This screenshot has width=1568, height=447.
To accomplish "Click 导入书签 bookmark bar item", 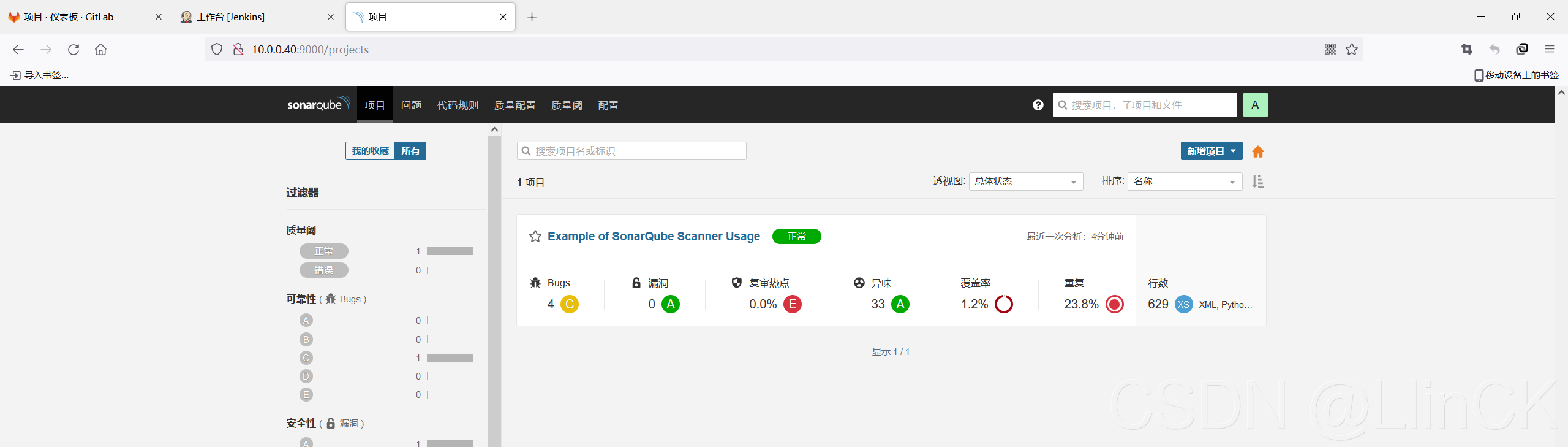I will point(39,75).
